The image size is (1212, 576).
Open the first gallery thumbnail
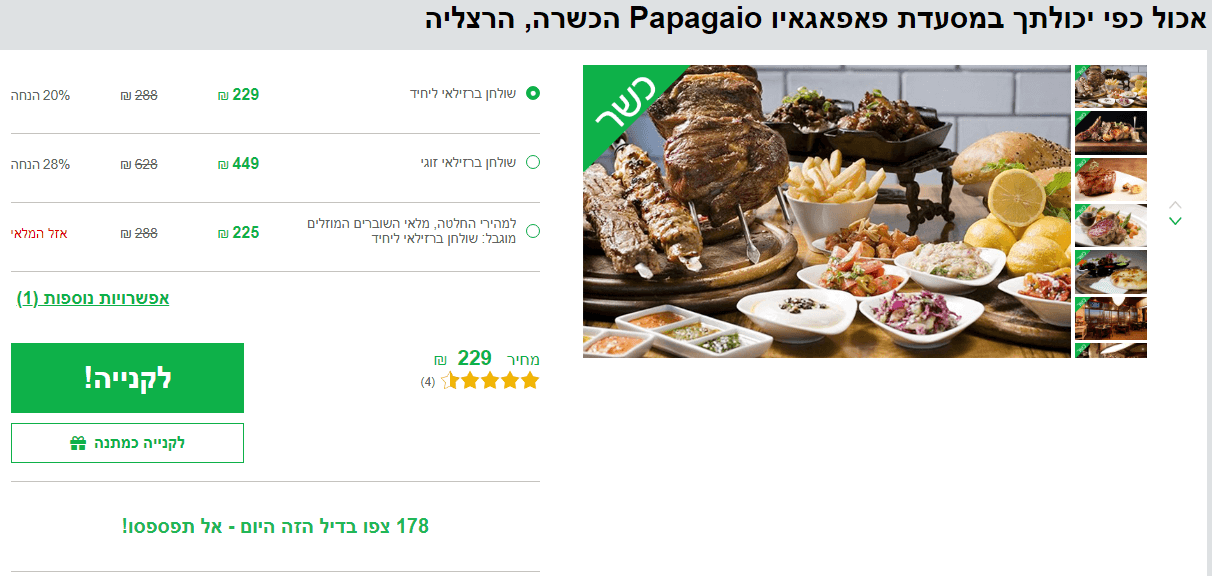point(1111,86)
